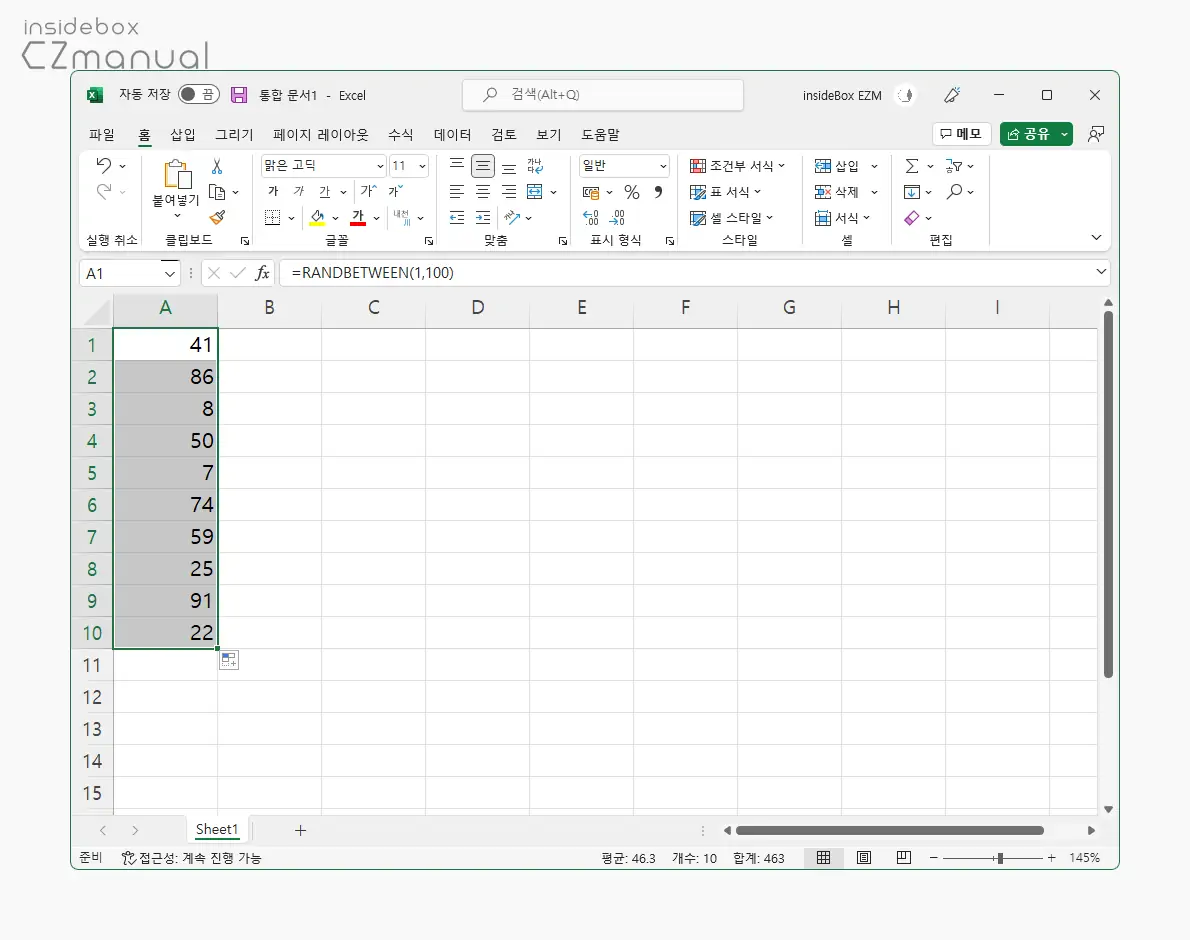Open Format as Table dropdown 표 서식
The width and height of the screenshot is (1190, 940).
click(726, 192)
